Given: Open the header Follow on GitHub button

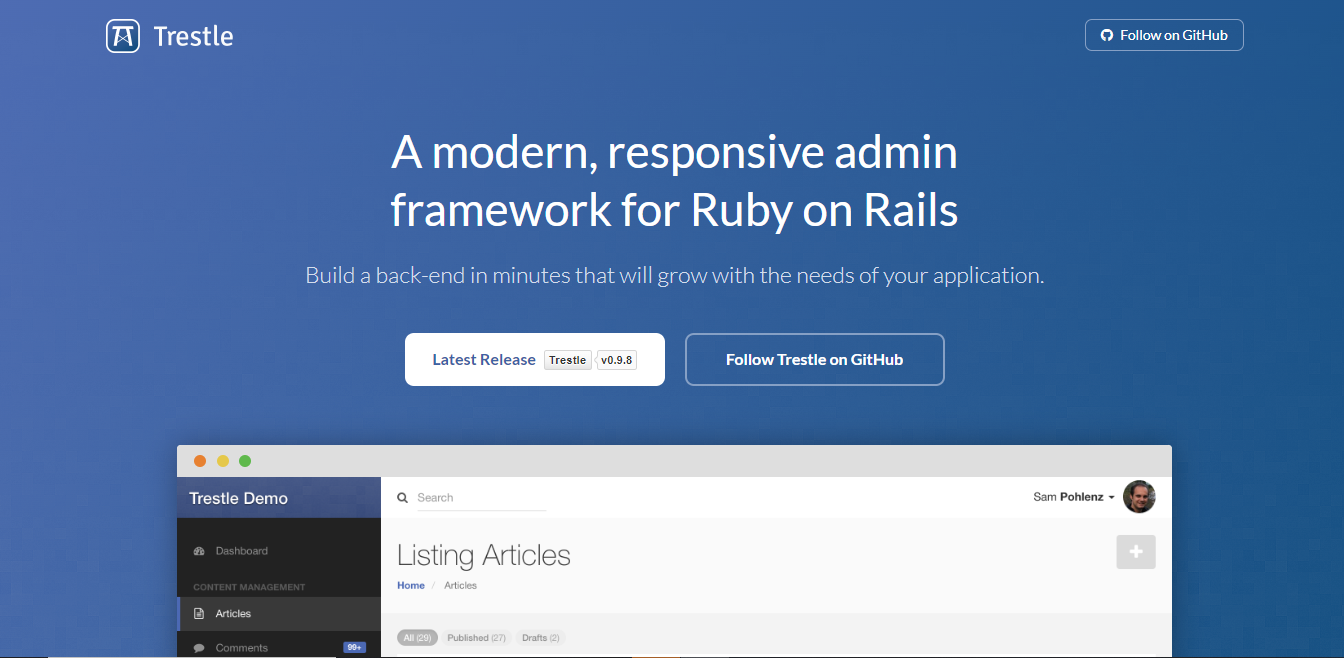Looking at the screenshot, I should 1164,35.
